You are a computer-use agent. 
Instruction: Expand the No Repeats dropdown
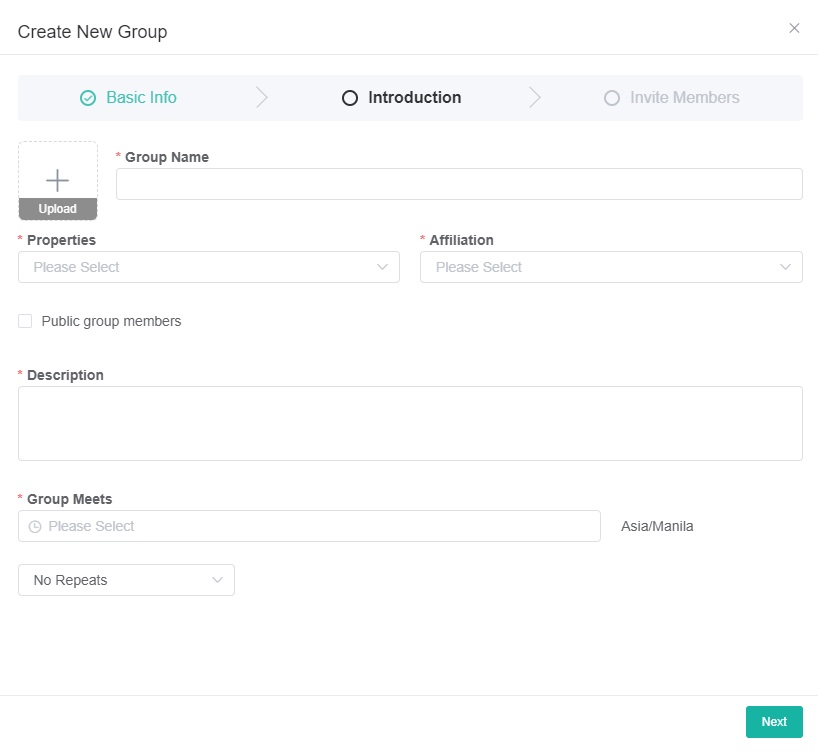pos(126,580)
